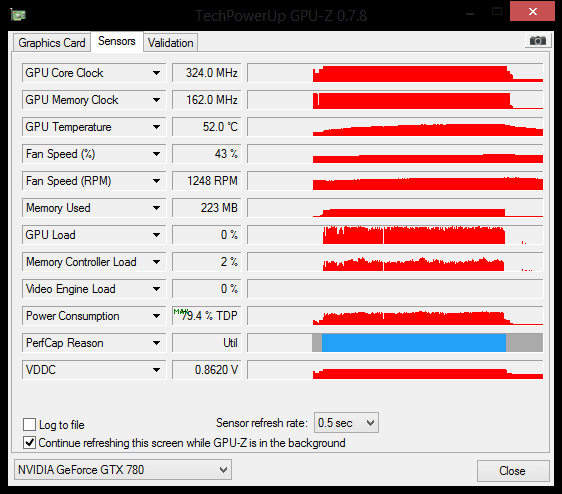Click the Power Consumption graph
Screen dimensions: 562x494
coord(395,316)
